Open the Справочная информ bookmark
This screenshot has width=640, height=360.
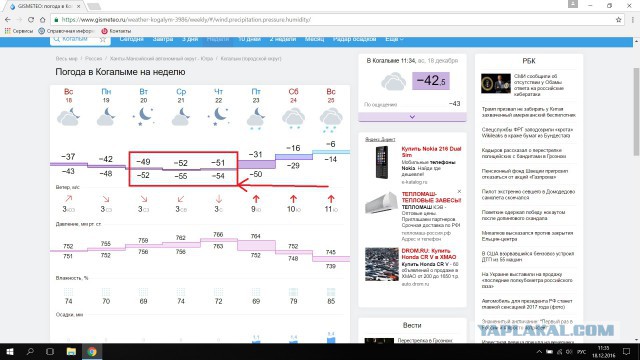click(x=66, y=31)
